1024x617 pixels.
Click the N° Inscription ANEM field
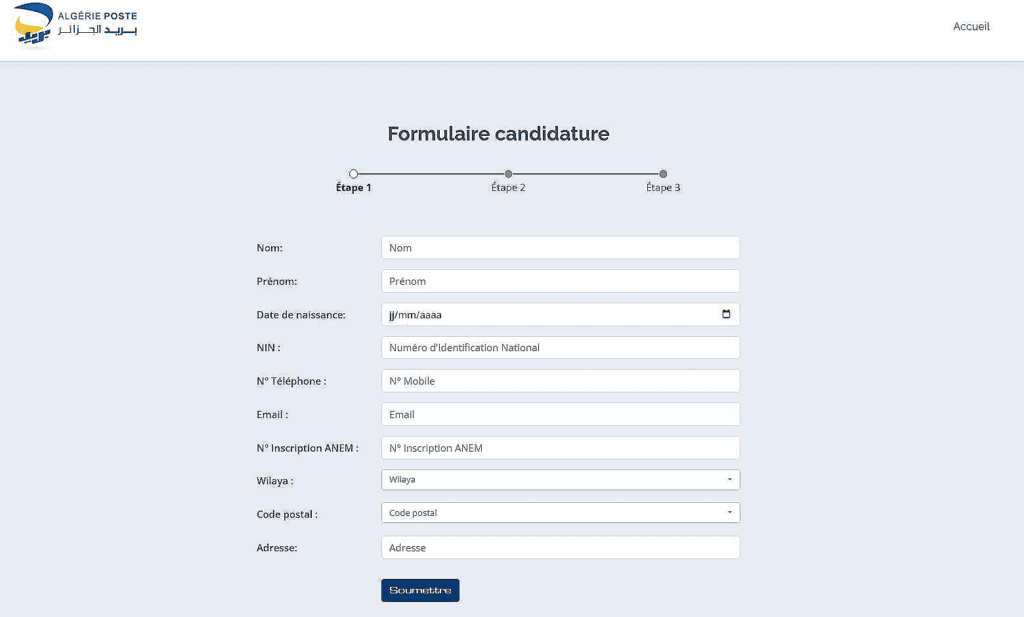[560, 448]
